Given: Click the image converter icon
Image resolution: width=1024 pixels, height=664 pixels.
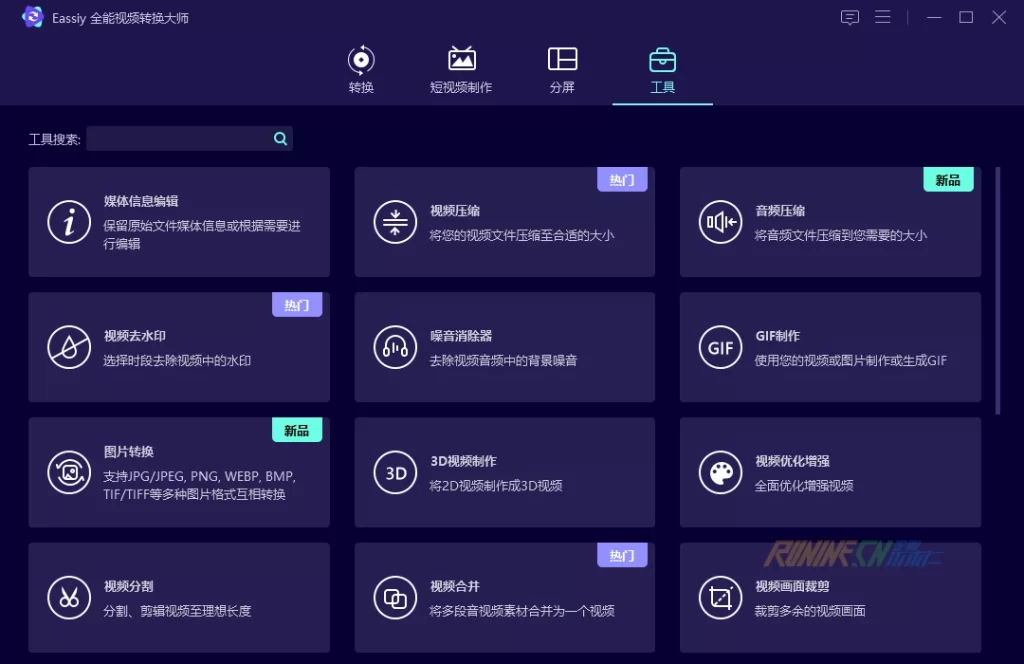Looking at the screenshot, I should tap(69, 472).
